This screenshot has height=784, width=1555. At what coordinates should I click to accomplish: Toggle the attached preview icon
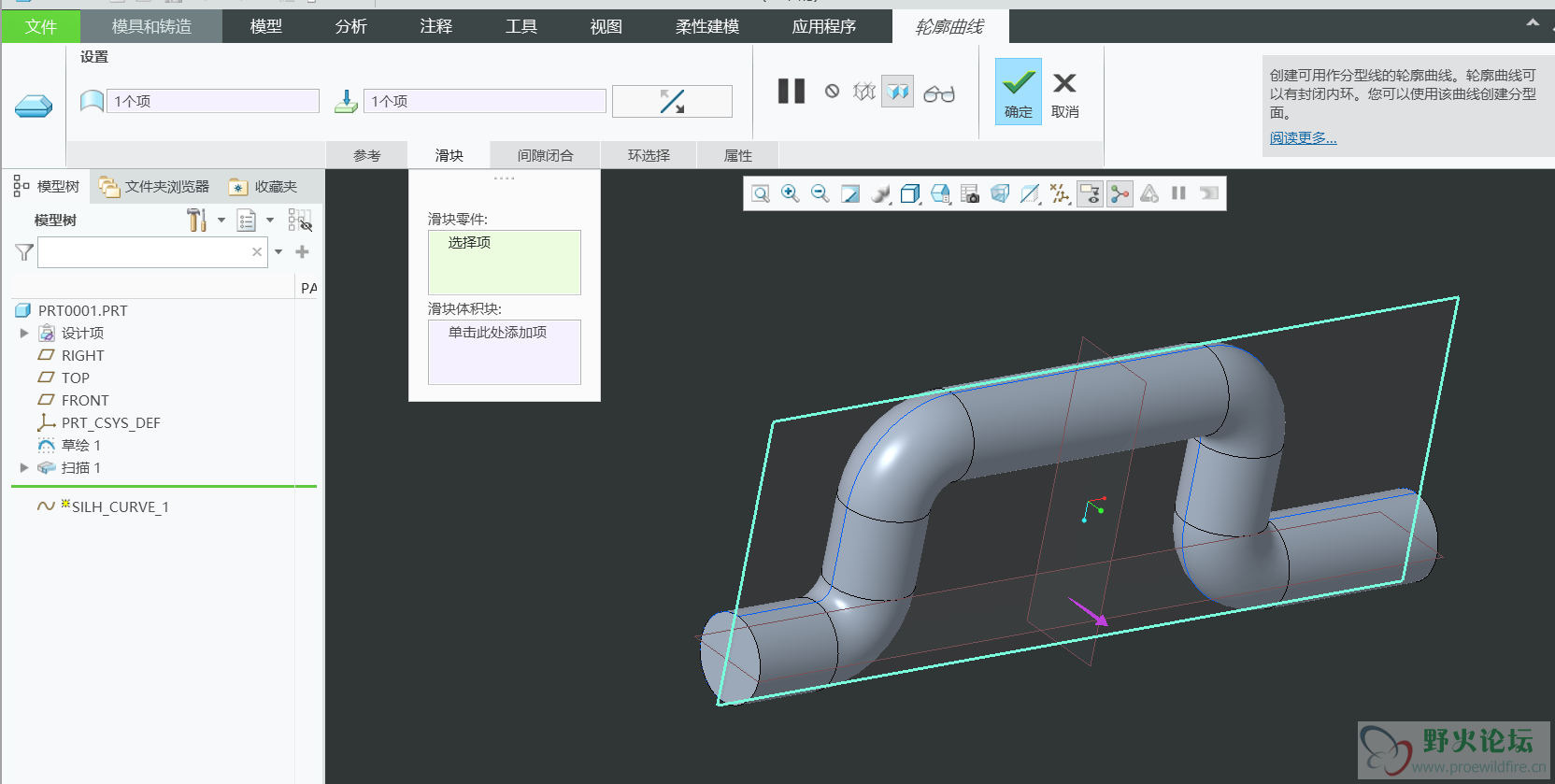pos(897,91)
